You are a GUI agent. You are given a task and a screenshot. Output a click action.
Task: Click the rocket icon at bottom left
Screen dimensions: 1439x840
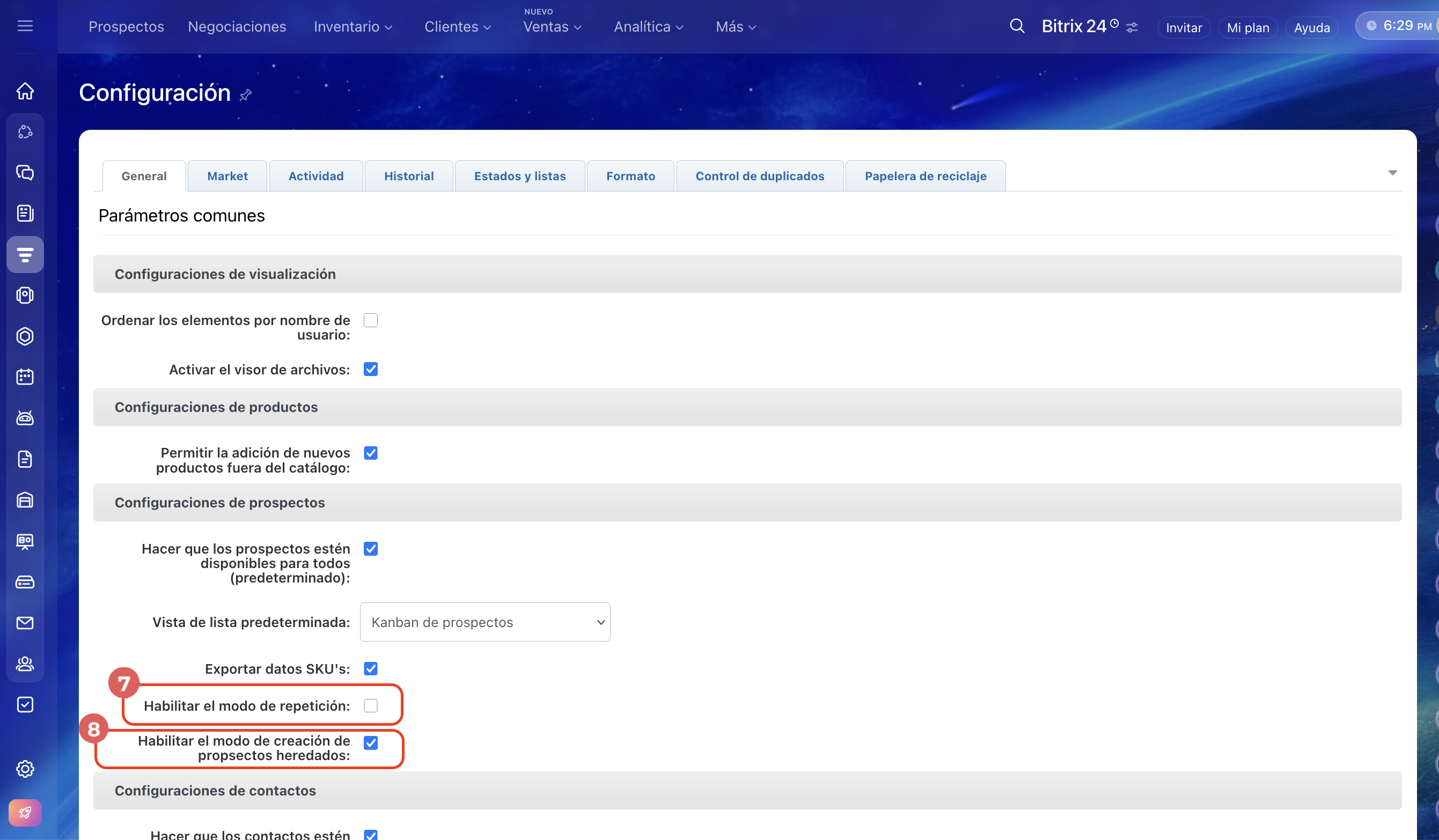(25, 813)
